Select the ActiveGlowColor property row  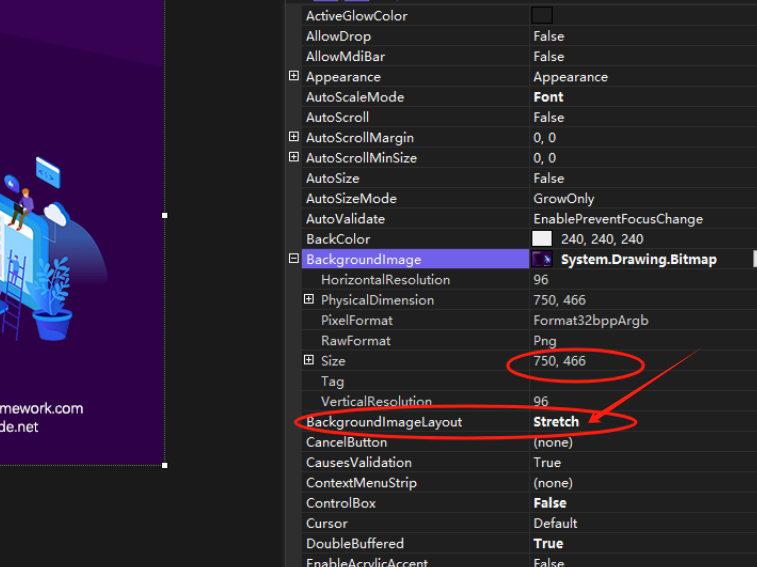[x=529, y=15]
